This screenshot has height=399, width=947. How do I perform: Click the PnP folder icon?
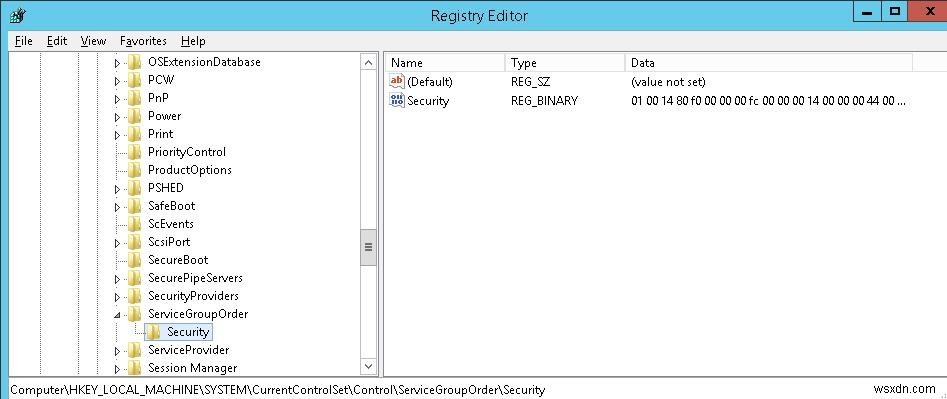coord(135,98)
